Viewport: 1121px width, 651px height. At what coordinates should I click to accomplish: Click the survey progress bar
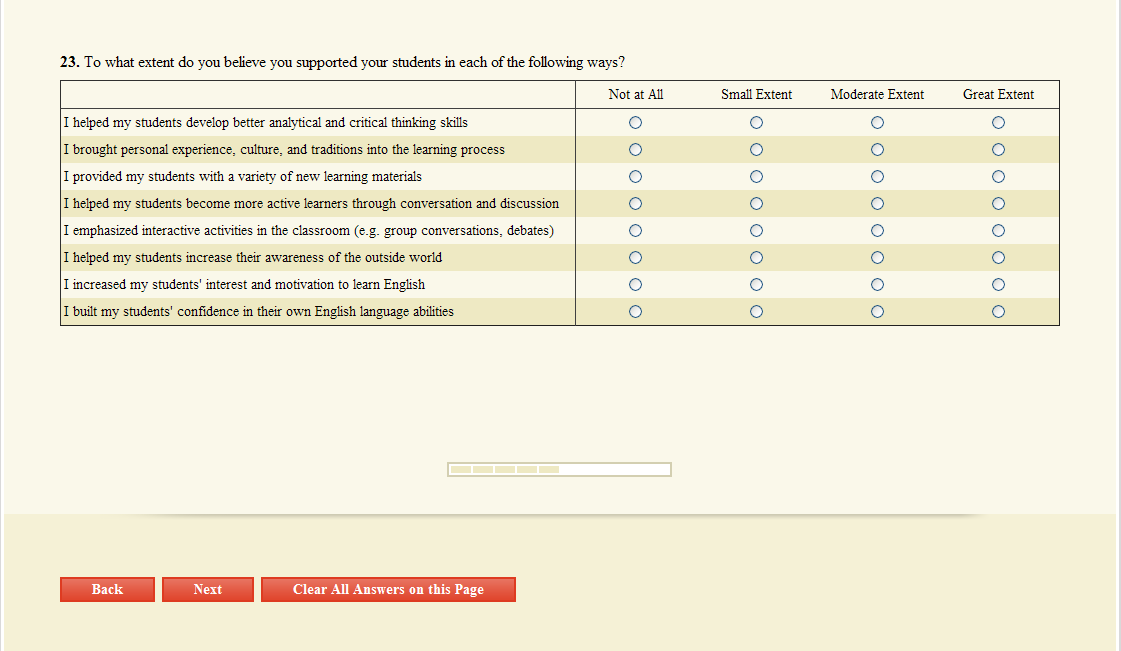559,469
